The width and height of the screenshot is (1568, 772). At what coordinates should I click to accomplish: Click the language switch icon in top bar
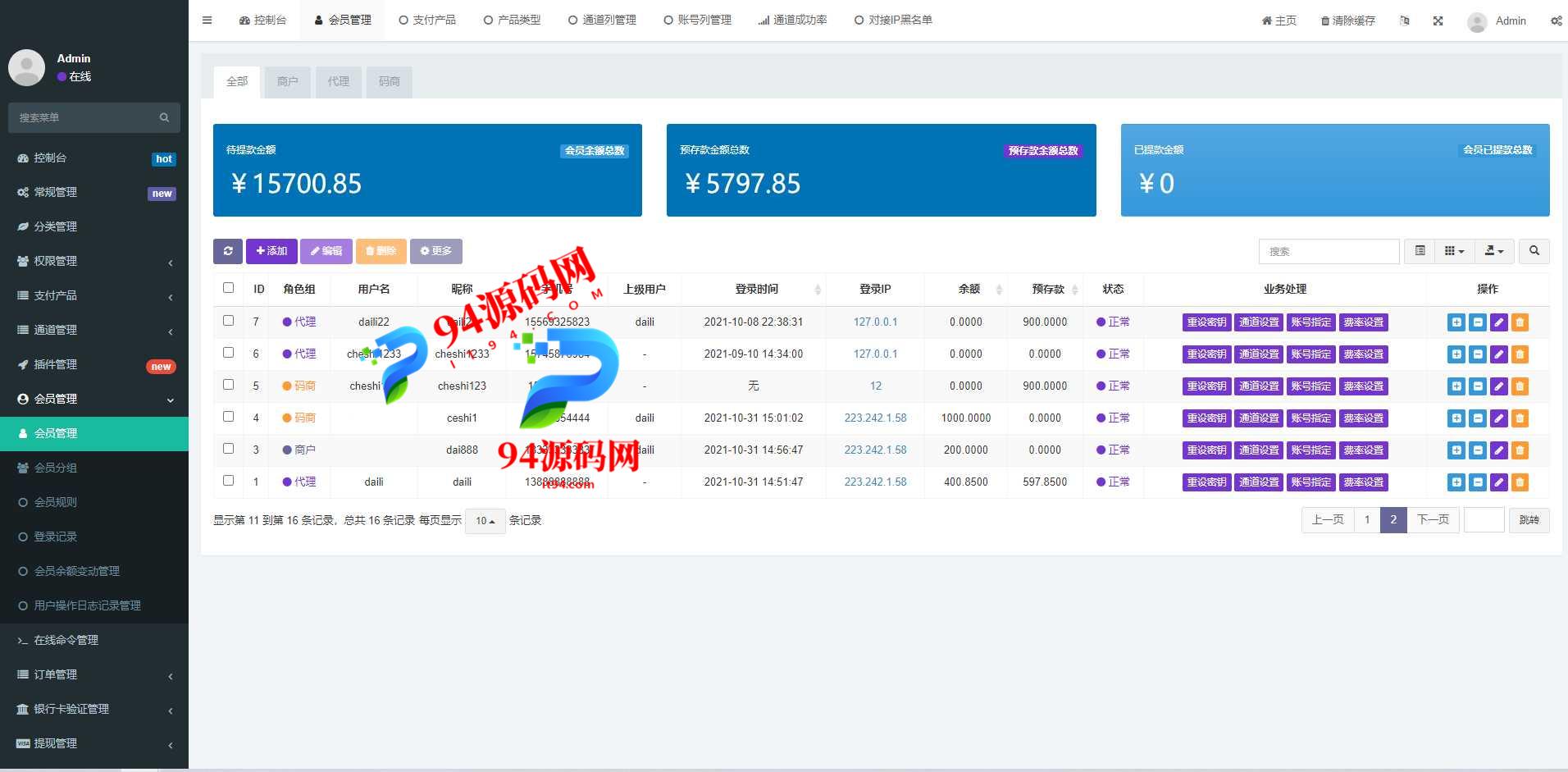[x=1405, y=21]
